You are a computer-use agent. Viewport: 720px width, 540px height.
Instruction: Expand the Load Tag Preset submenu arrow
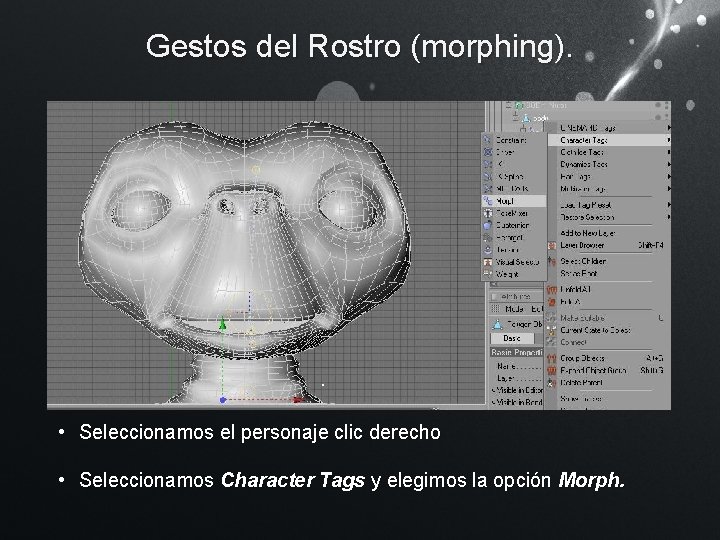coord(669,205)
